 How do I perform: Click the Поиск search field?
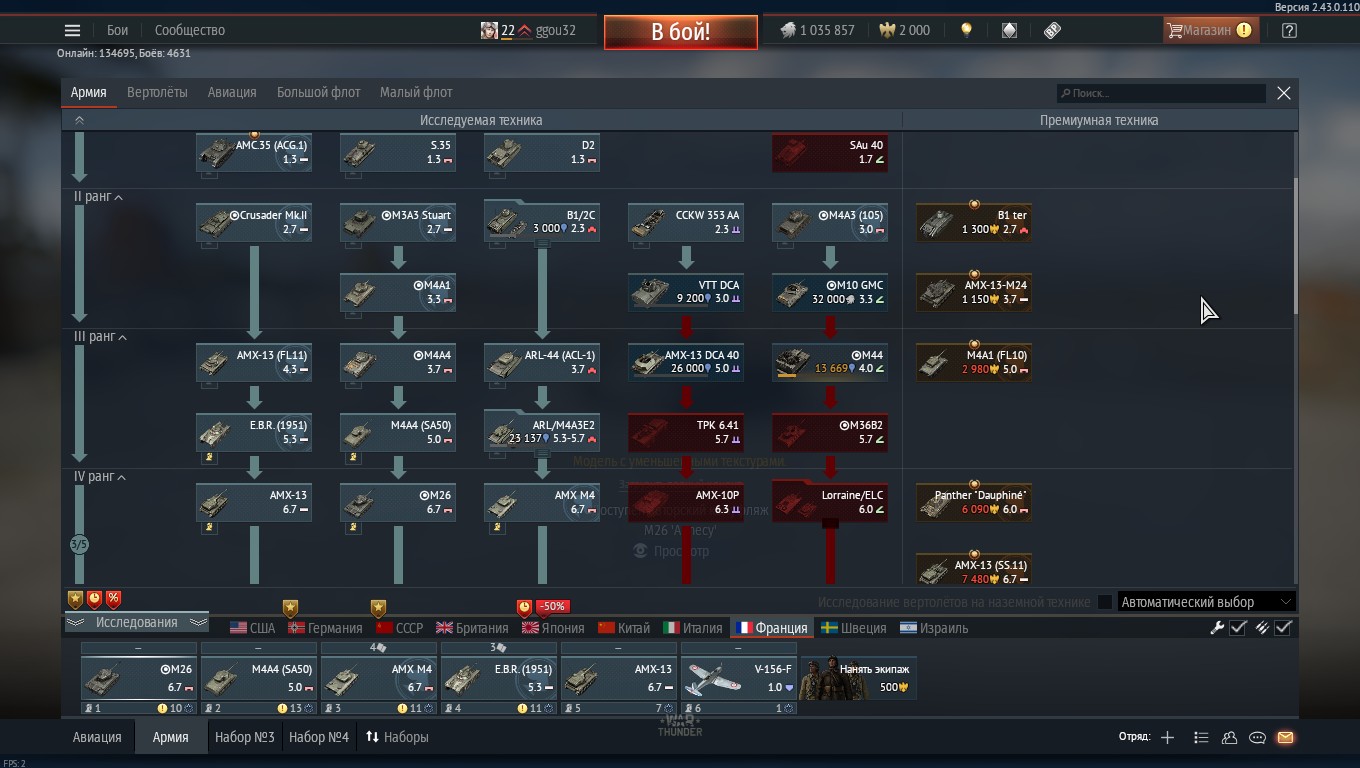(x=1161, y=93)
